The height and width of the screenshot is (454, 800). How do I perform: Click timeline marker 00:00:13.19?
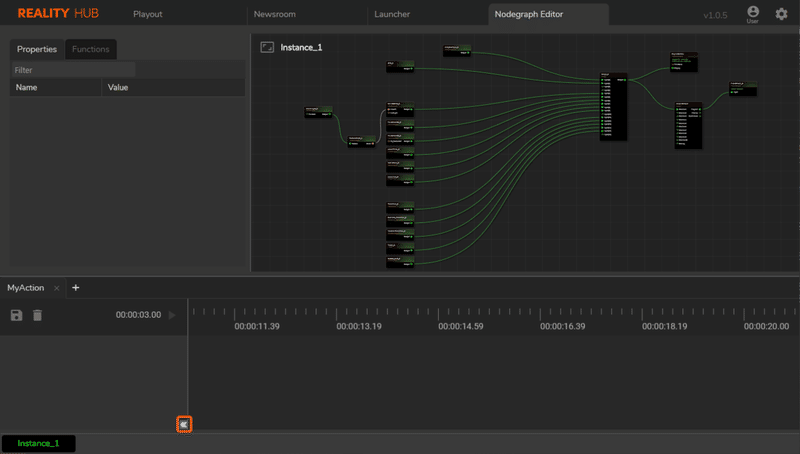pos(359,326)
